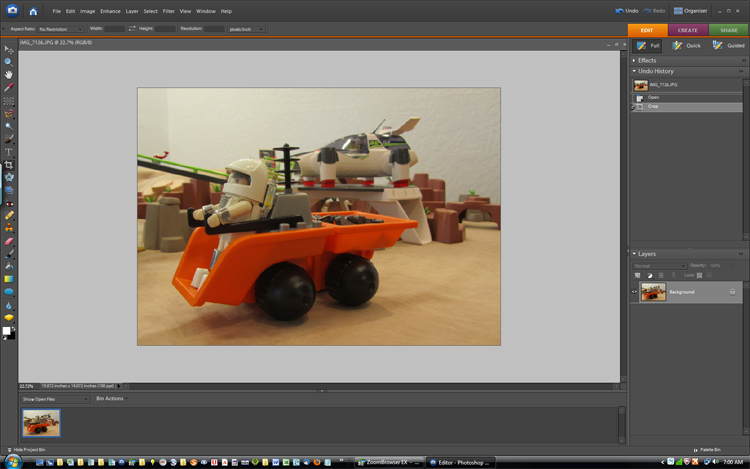Select the image thumbnail in Project Bin
This screenshot has width=750, height=469.
click(x=41, y=423)
